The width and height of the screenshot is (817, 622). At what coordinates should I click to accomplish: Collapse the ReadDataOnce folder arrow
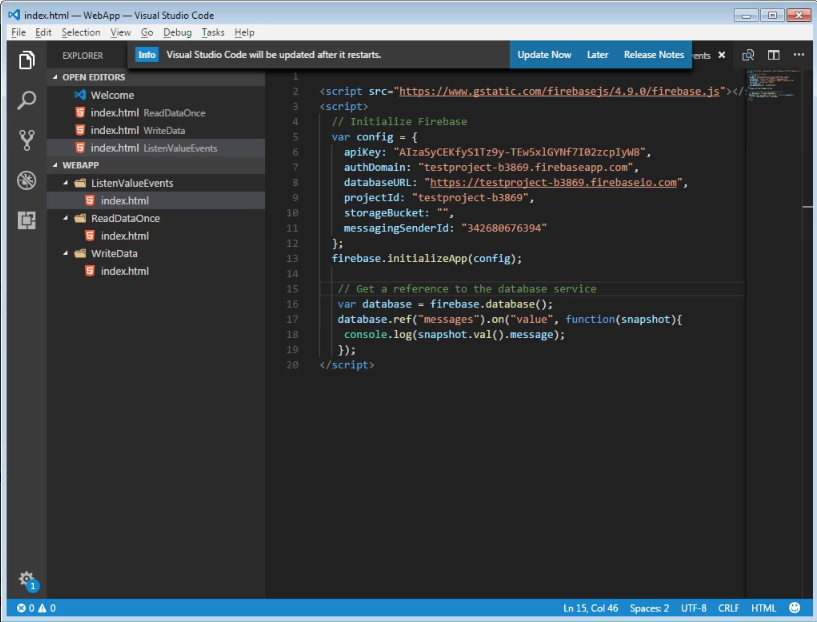click(x=66, y=218)
